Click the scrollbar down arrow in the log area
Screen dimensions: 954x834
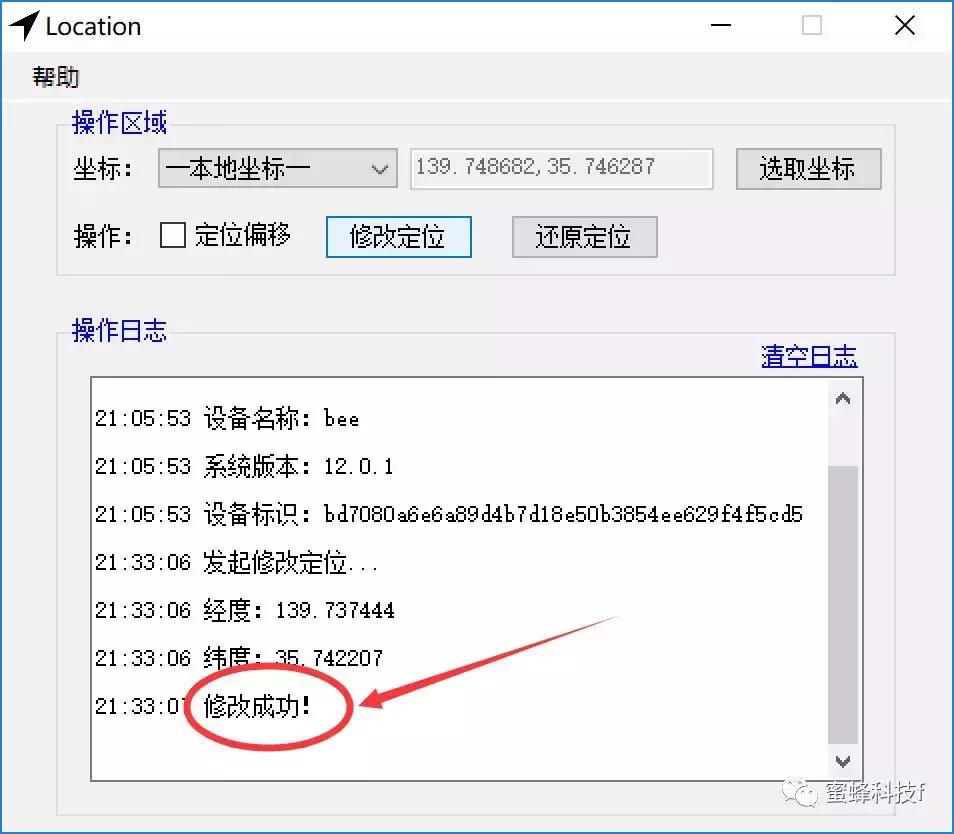point(843,760)
